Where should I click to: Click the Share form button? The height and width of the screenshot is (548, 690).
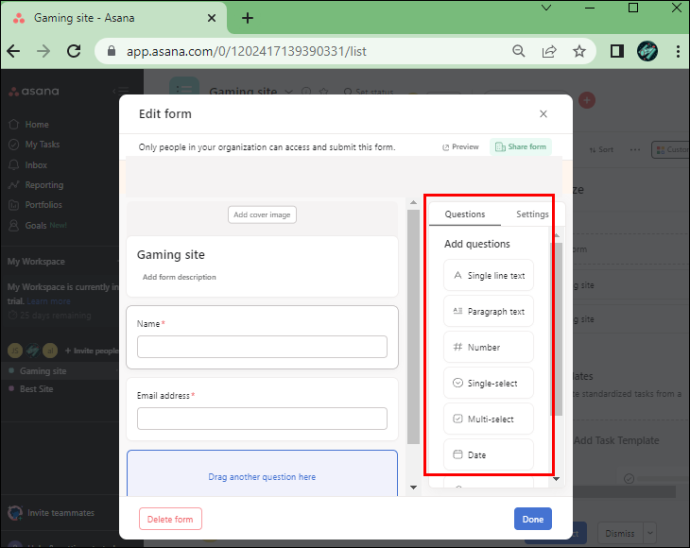521,147
